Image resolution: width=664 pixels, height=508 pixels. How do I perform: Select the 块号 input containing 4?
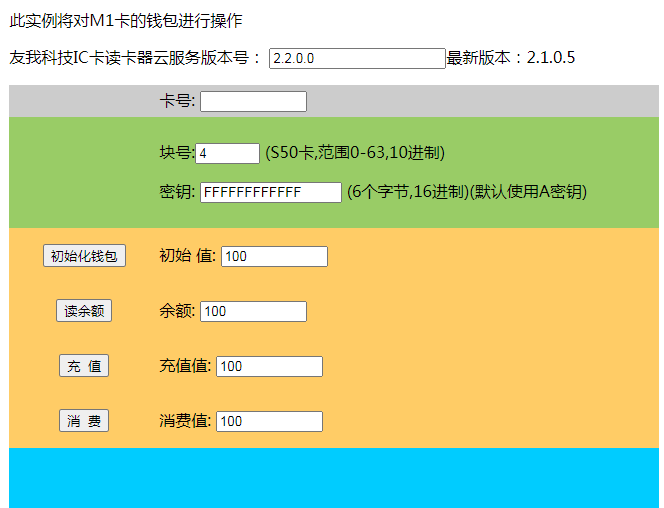(x=228, y=153)
